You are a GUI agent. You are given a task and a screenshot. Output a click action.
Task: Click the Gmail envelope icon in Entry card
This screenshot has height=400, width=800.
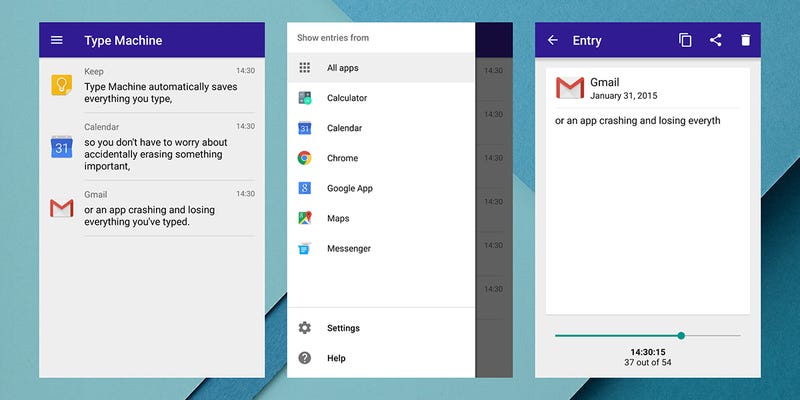[570, 88]
